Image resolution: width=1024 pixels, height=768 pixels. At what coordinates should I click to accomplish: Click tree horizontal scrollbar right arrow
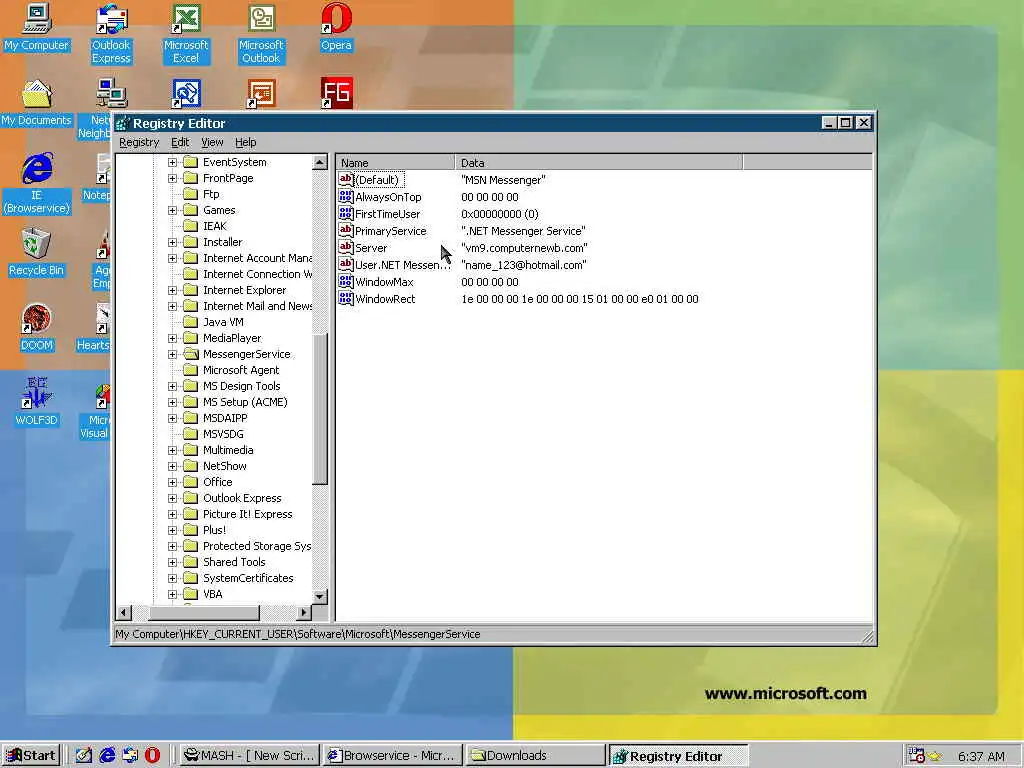coord(303,613)
